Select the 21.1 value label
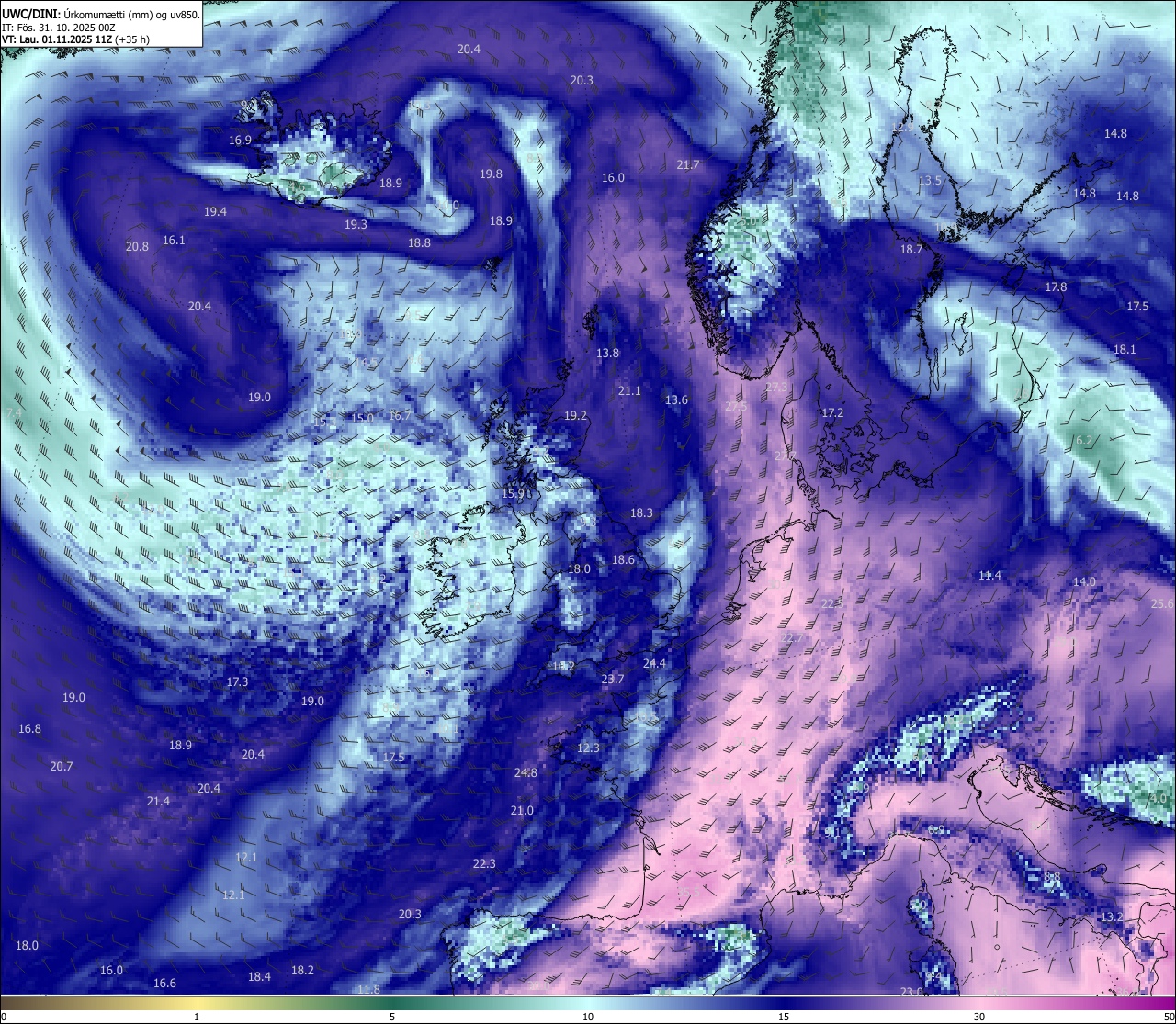This screenshot has width=1176, height=1024. click(x=629, y=391)
